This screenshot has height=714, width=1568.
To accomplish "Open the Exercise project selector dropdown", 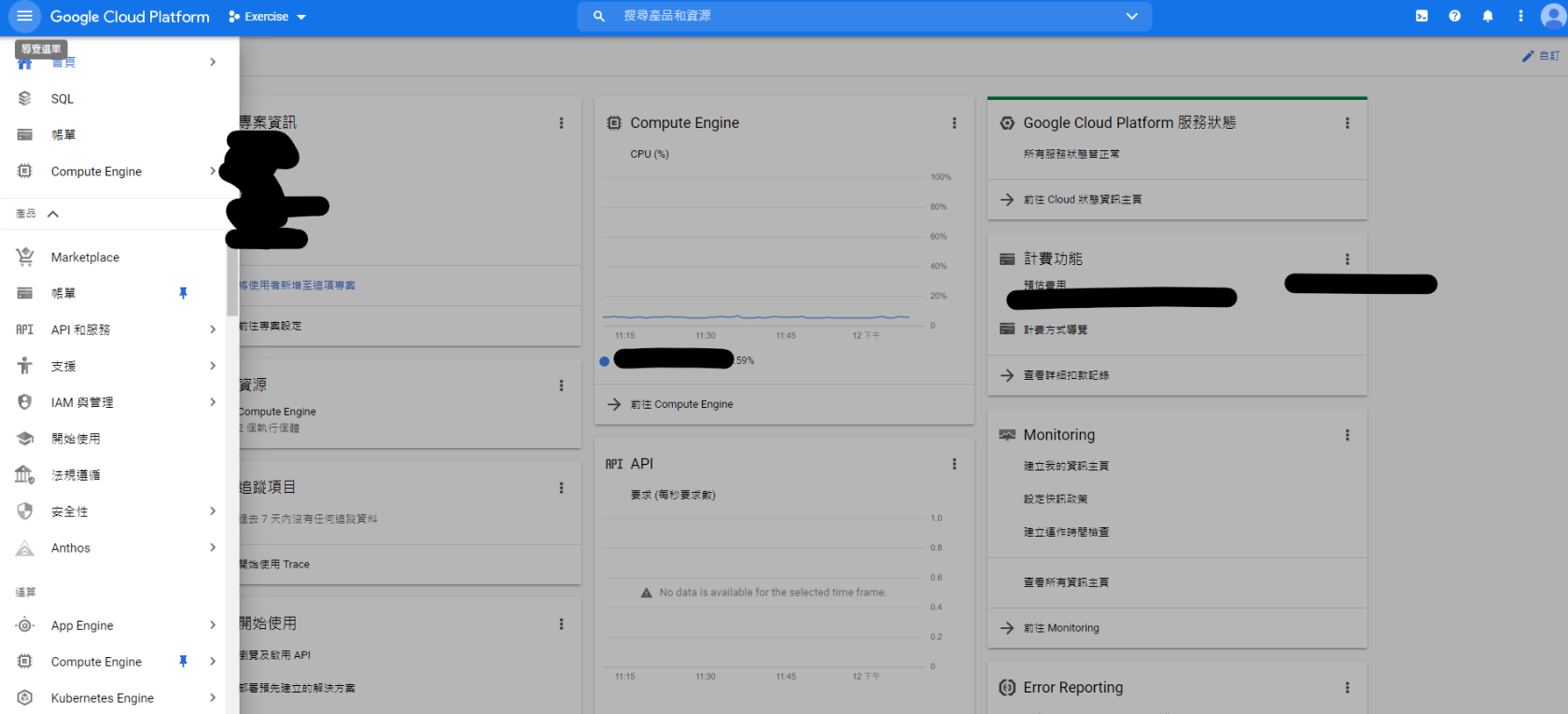I will [x=268, y=17].
